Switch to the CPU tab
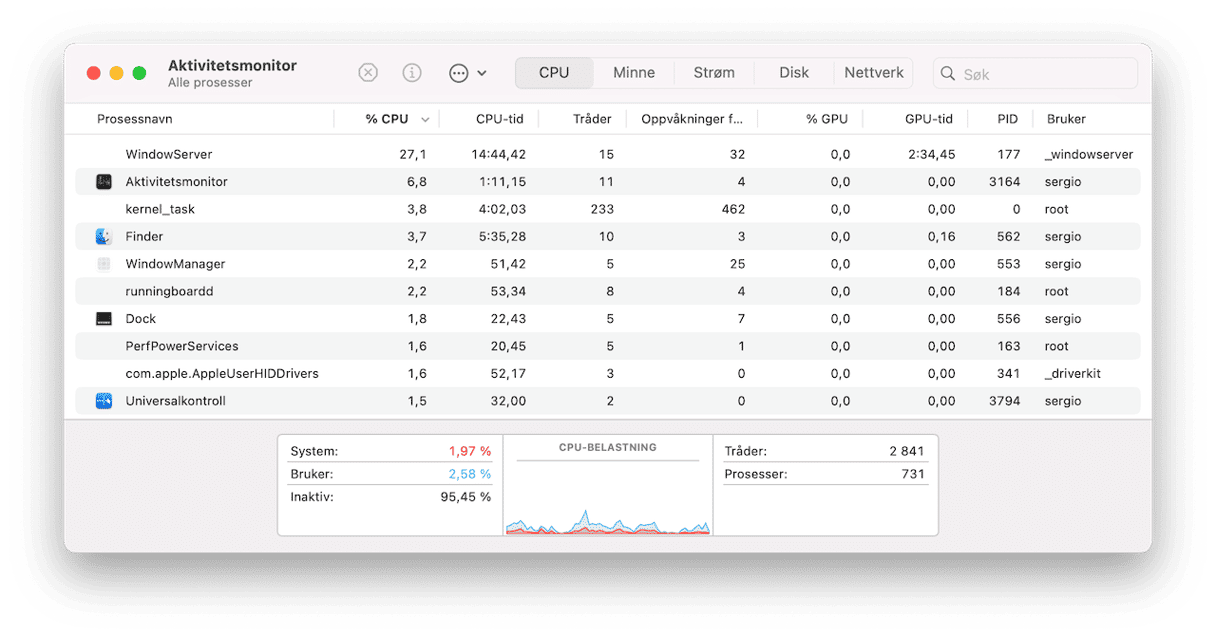Image resolution: width=1216 pixels, height=637 pixels. point(554,73)
